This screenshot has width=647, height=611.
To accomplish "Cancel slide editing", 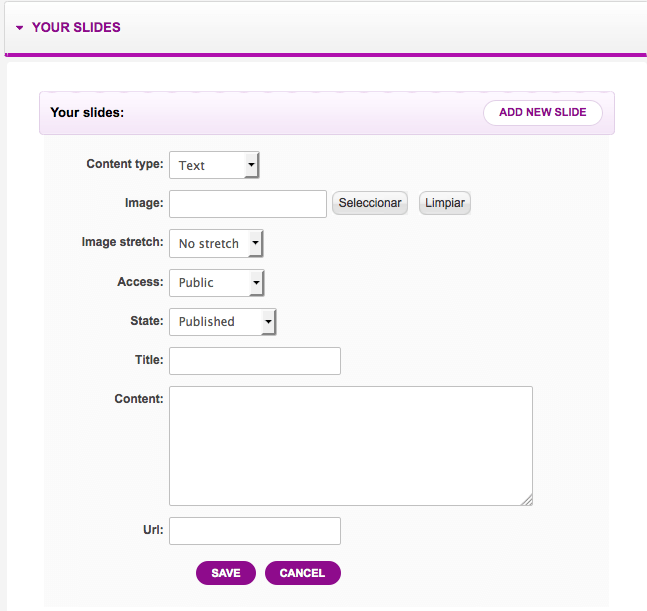I will [x=302, y=573].
